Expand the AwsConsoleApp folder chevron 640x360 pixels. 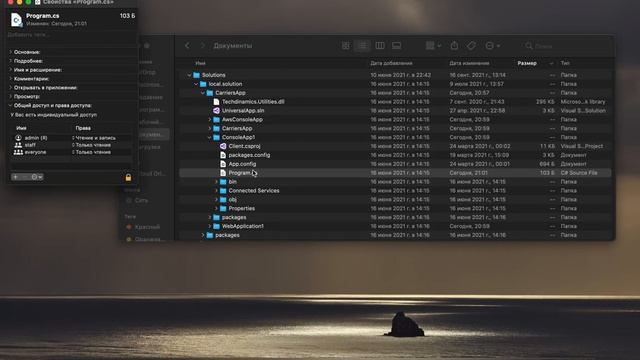coord(210,120)
